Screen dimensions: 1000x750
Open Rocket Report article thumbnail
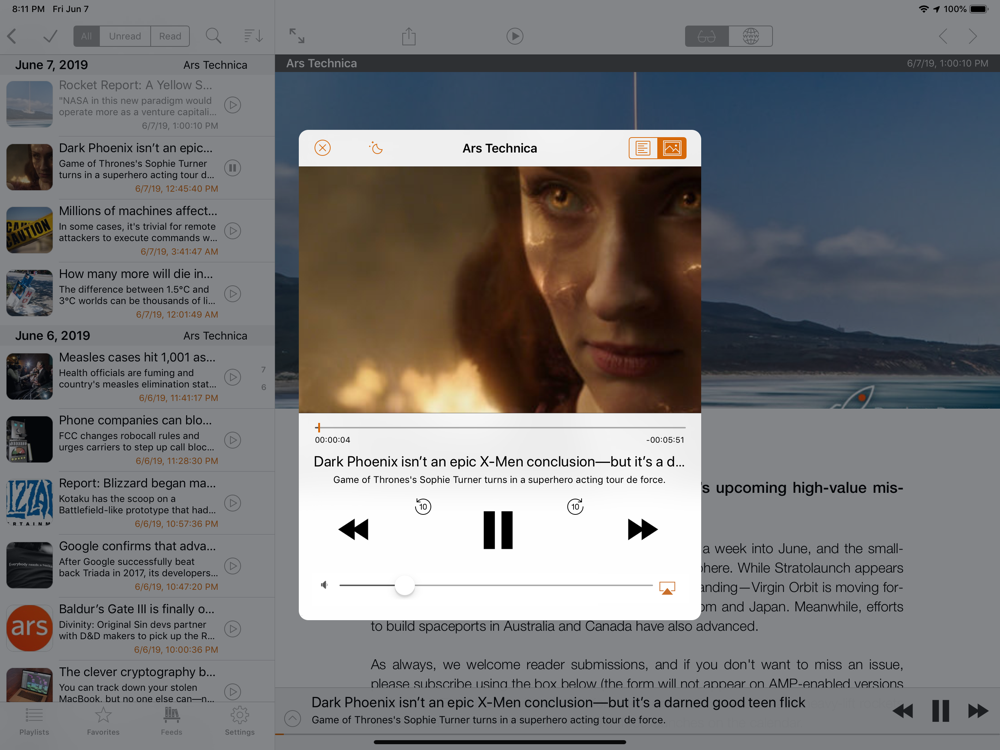pos(29,105)
